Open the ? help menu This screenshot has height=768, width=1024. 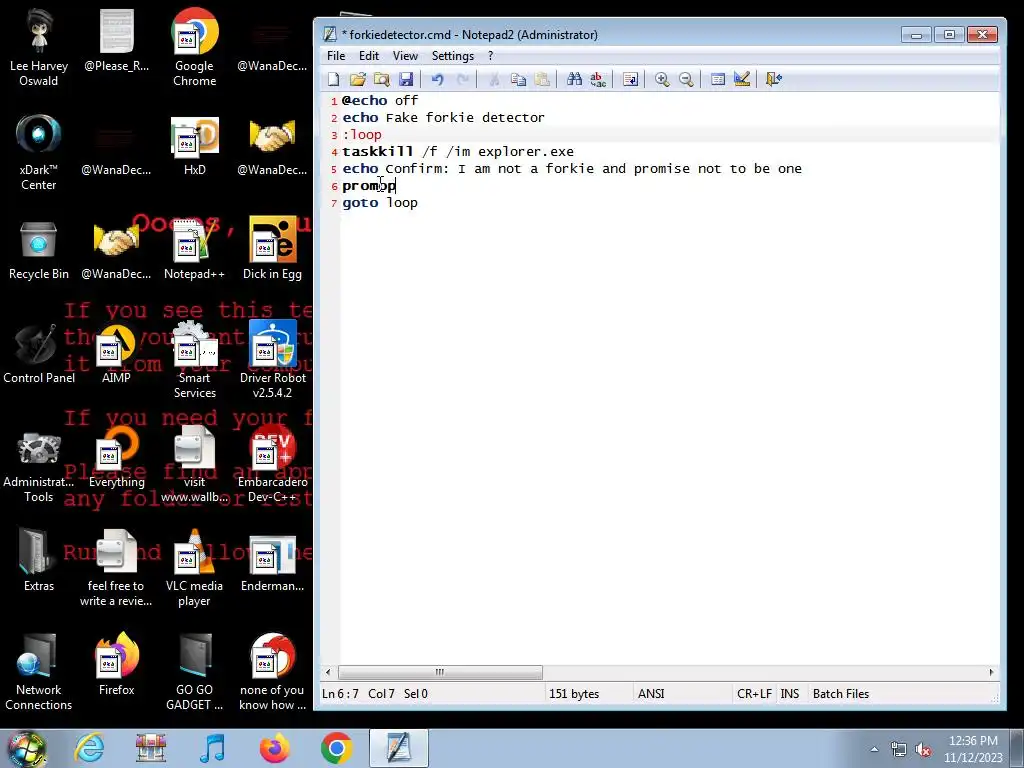pyautogui.click(x=490, y=56)
